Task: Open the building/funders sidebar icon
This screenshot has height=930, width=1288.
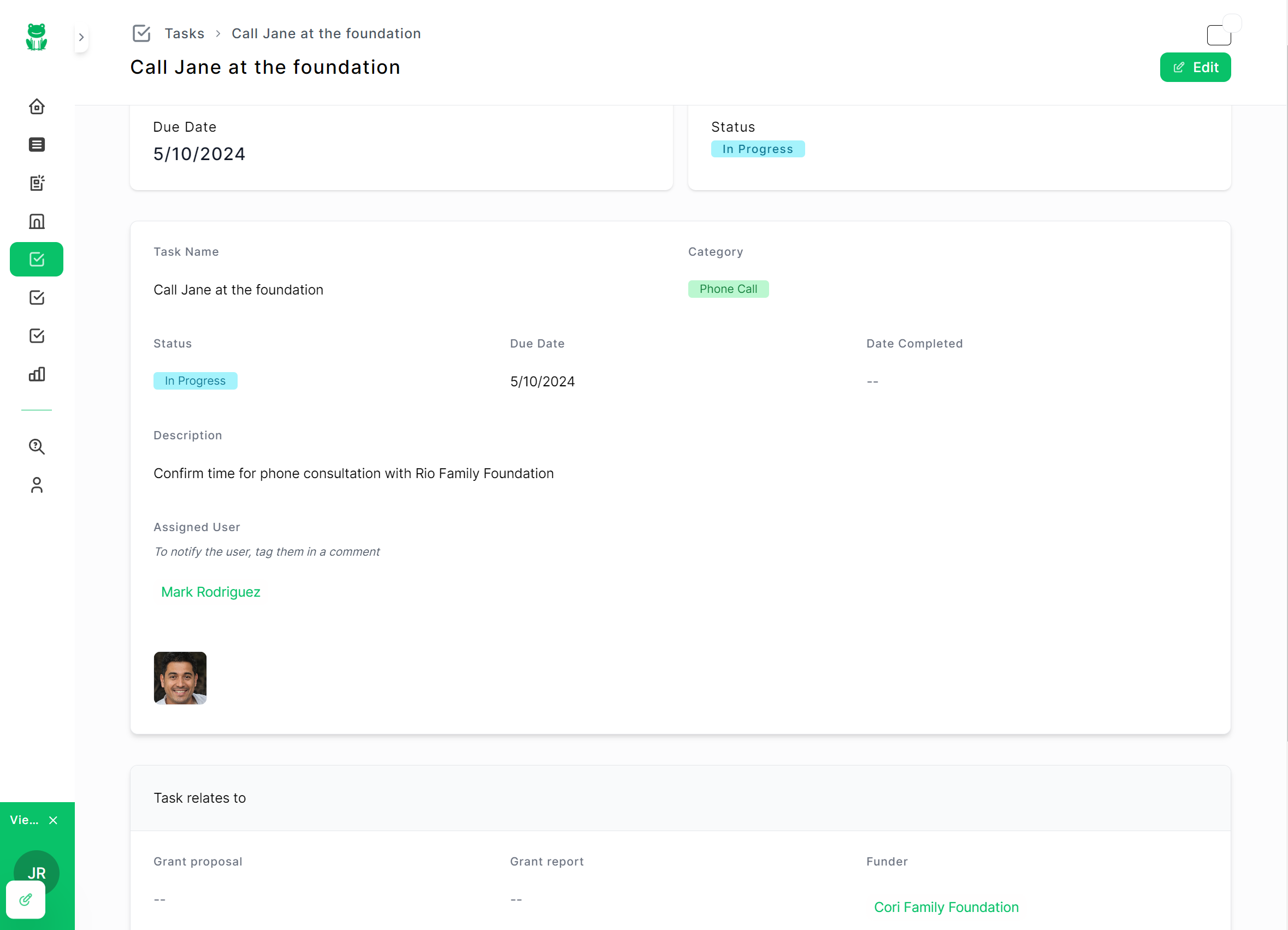Action: click(37, 221)
